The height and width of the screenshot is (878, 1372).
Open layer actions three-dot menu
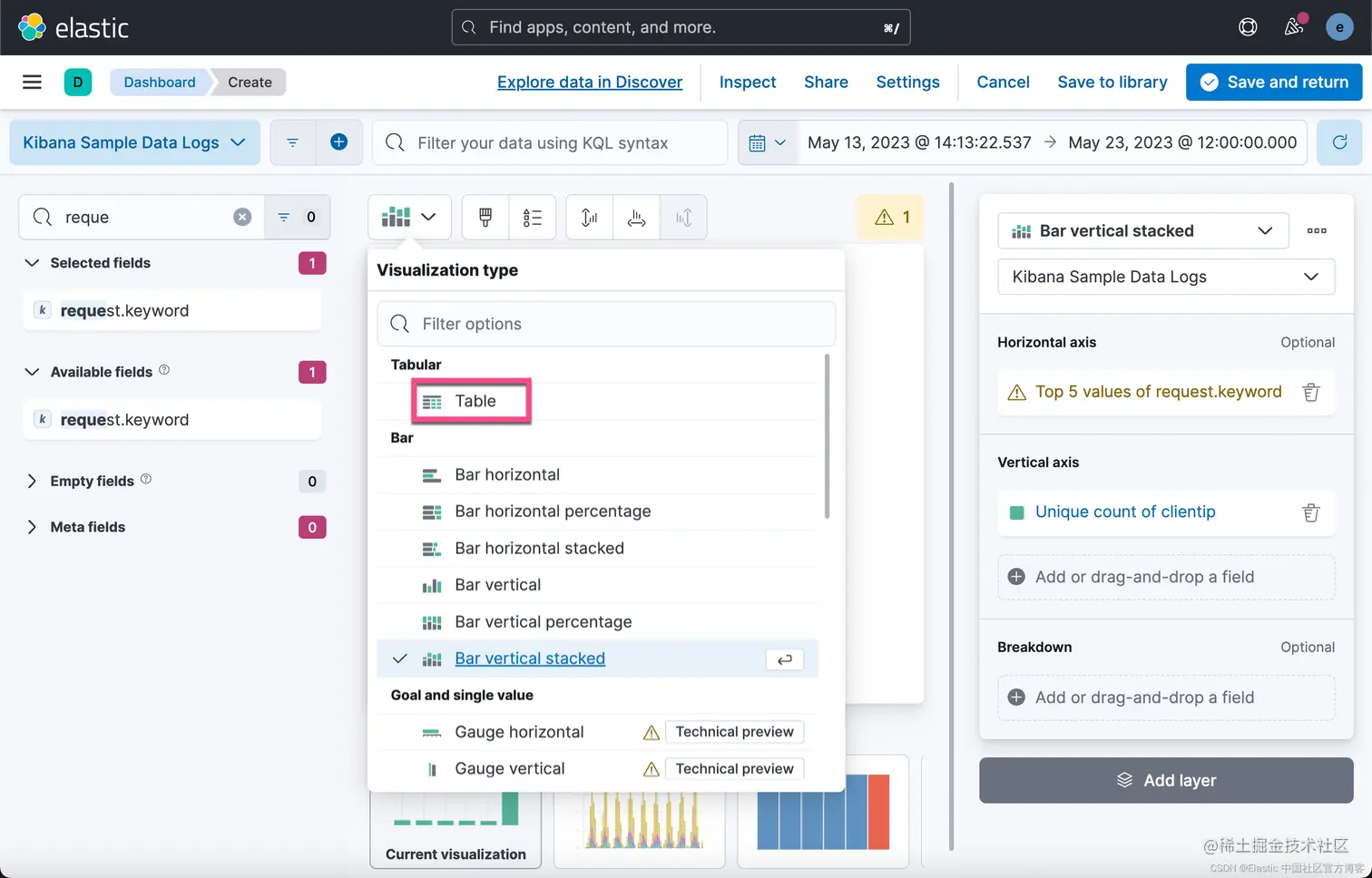(x=1317, y=230)
